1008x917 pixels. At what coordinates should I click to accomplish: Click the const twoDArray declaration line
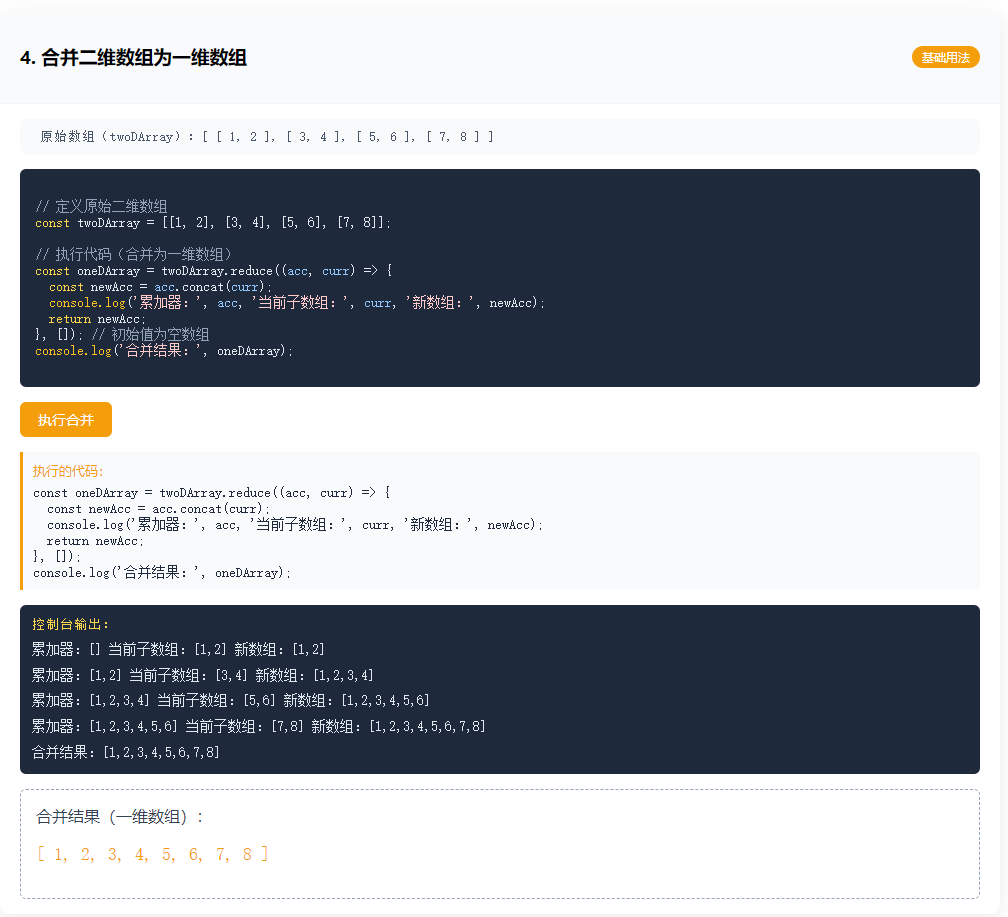(x=213, y=222)
